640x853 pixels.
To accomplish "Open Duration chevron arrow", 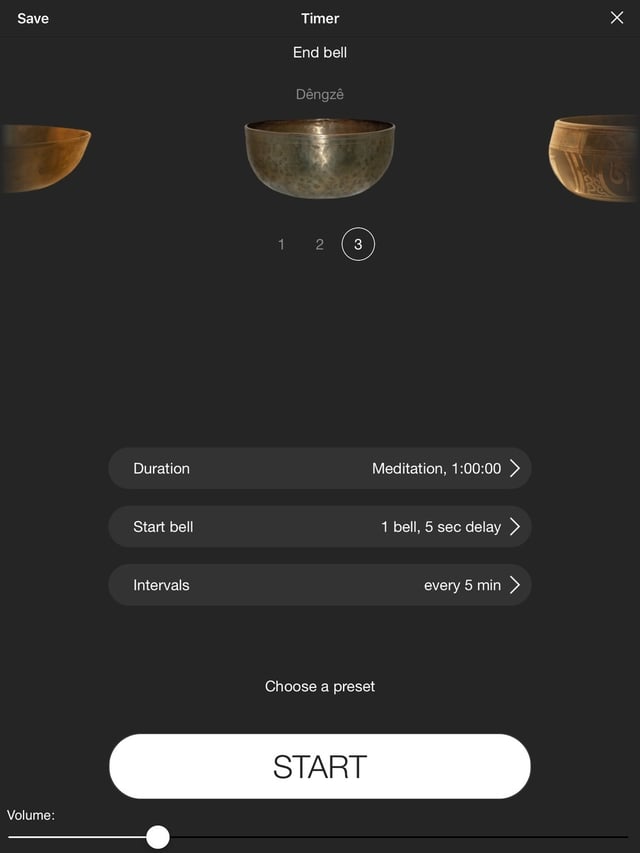I will click(x=515, y=468).
